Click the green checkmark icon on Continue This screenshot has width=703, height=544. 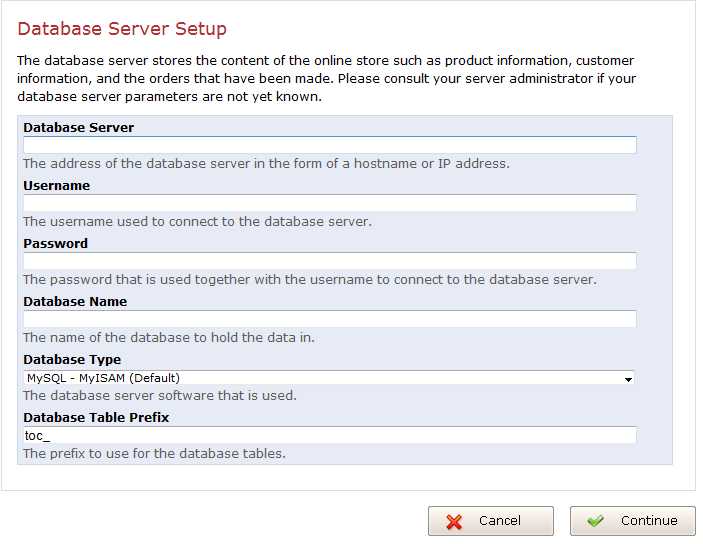596,521
